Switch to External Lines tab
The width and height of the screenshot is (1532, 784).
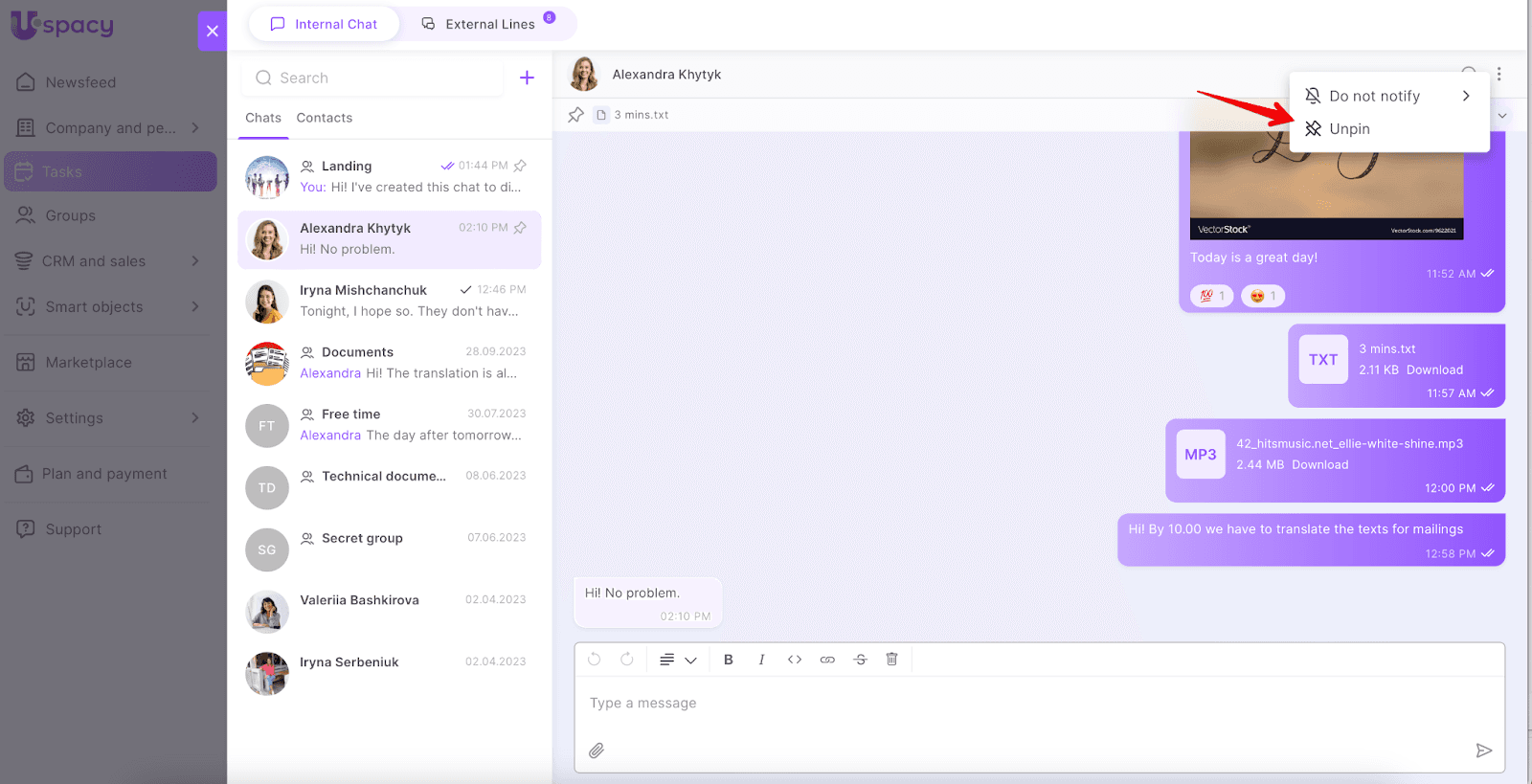click(x=489, y=24)
